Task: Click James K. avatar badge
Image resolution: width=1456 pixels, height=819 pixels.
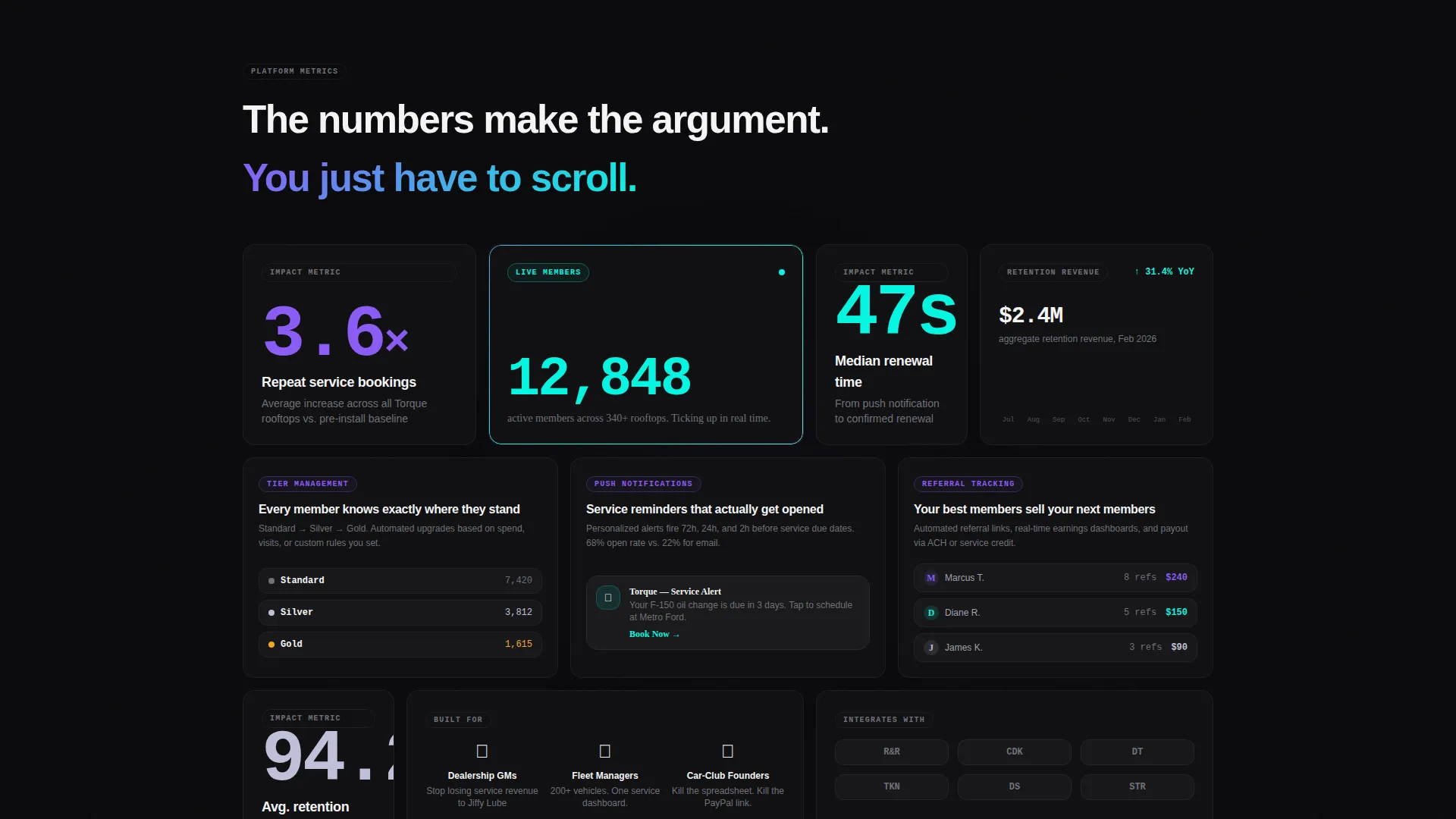Action: click(931, 648)
